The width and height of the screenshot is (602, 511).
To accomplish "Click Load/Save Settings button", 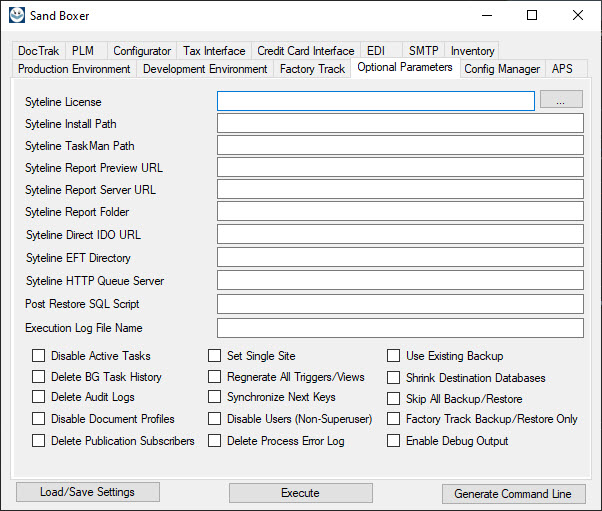I will (88, 492).
